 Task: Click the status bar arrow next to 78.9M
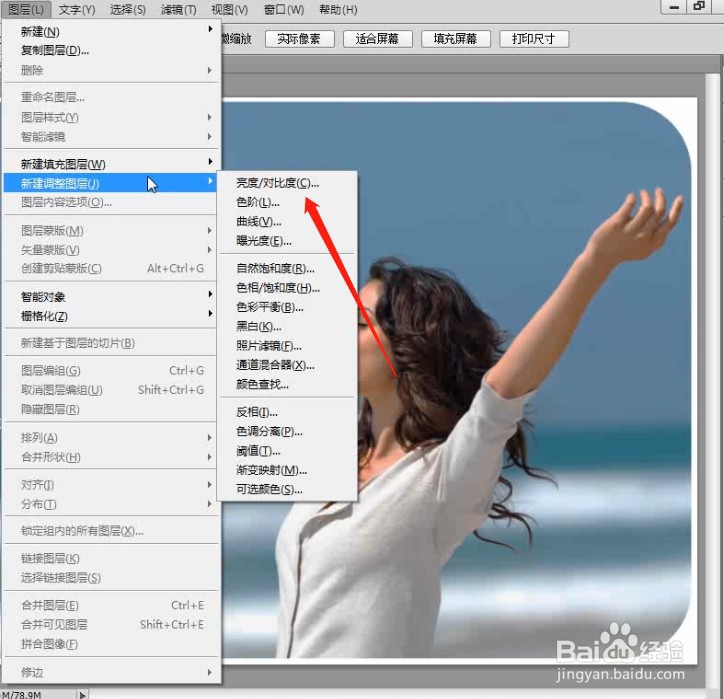(82, 694)
